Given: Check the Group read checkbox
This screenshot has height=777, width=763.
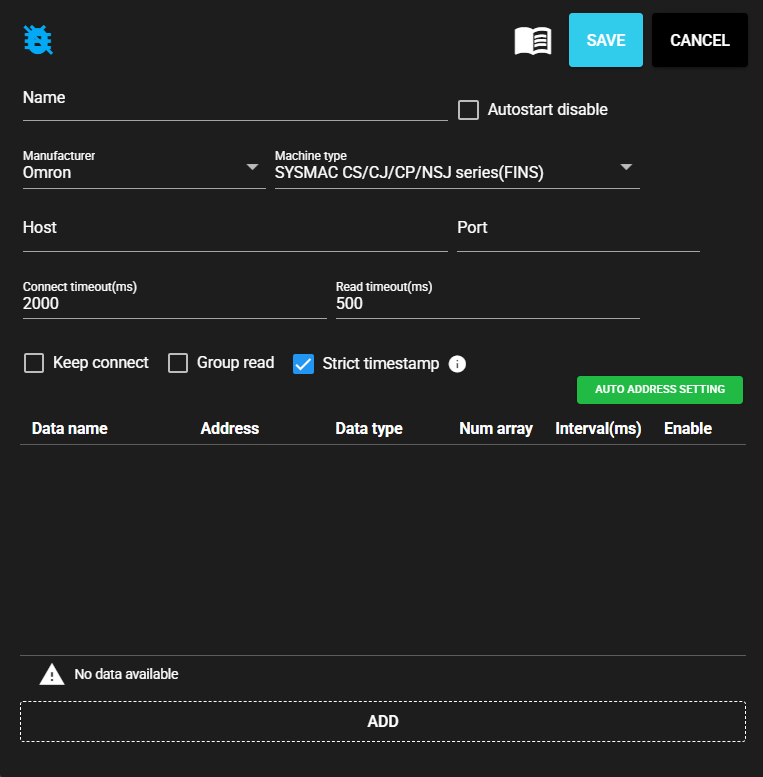Looking at the screenshot, I should click(178, 363).
